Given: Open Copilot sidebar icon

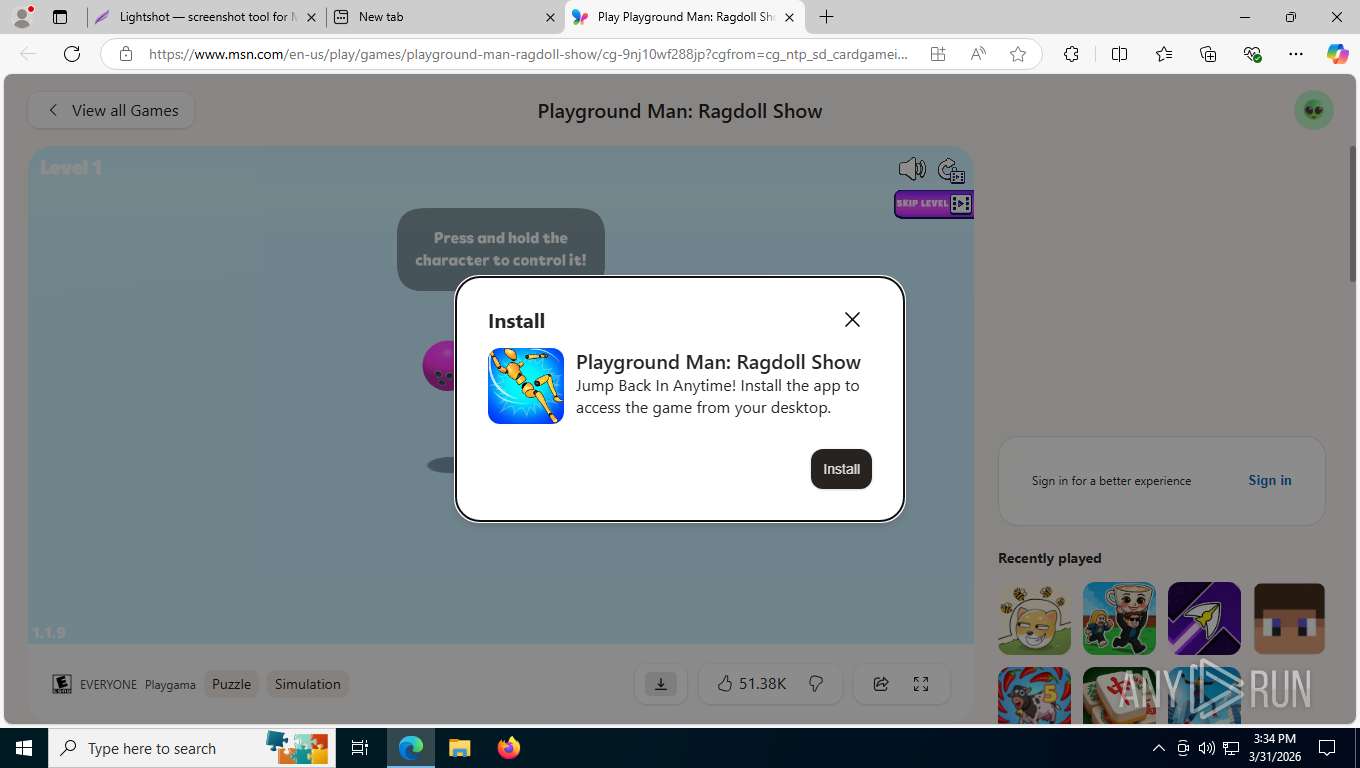Looking at the screenshot, I should point(1338,54).
